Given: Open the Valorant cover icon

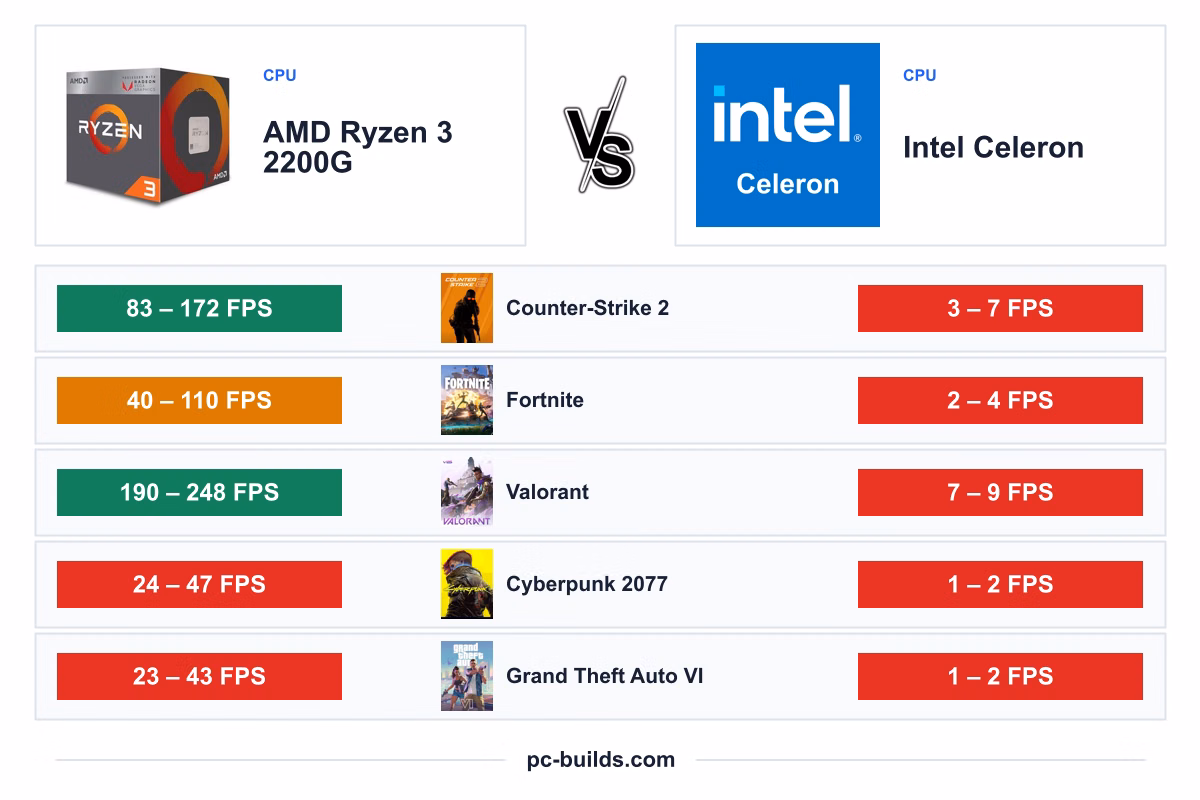Looking at the screenshot, I should pos(467,492).
